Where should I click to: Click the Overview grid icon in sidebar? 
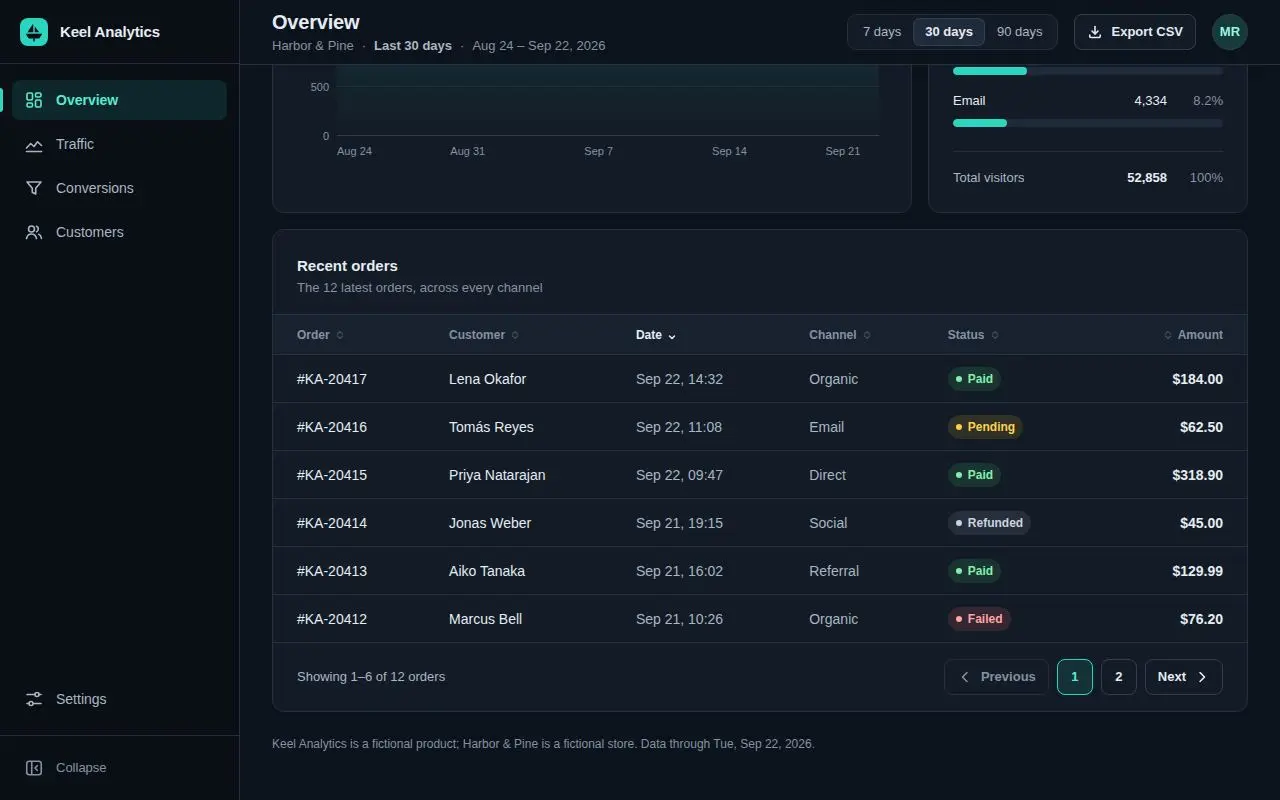tap(34, 100)
